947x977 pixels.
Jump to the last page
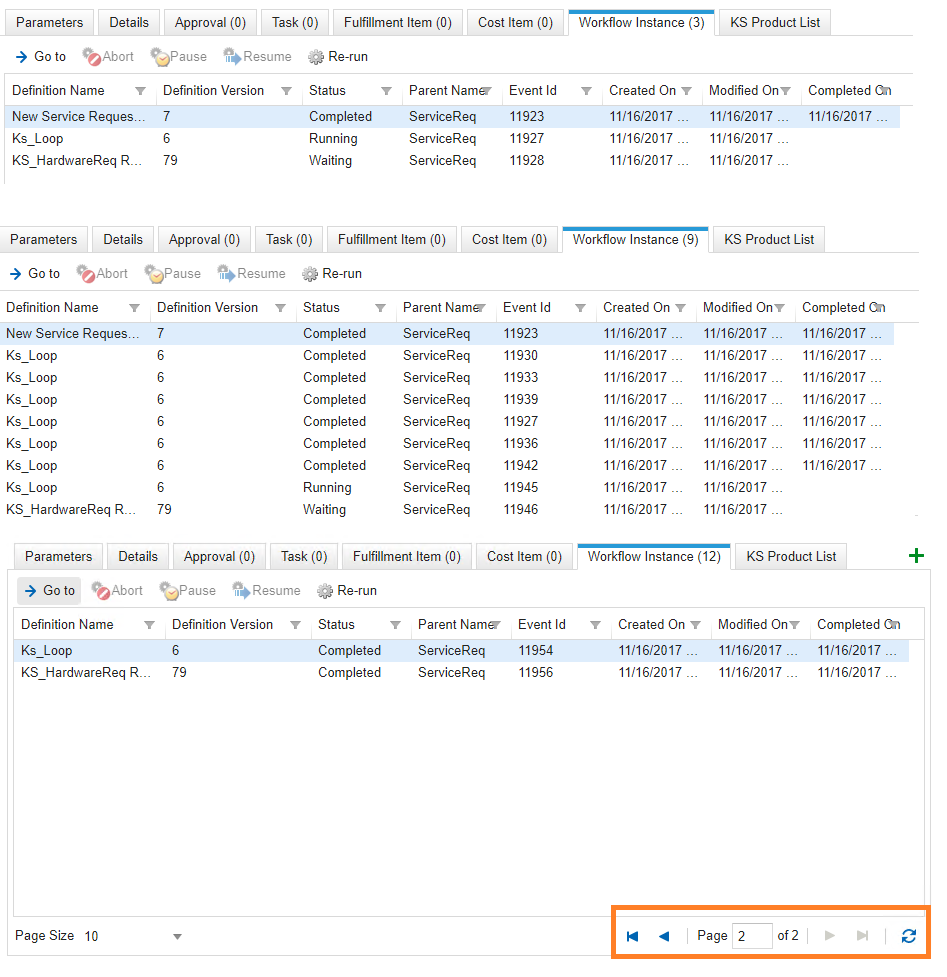pyautogui.click(x=862, y=936)
